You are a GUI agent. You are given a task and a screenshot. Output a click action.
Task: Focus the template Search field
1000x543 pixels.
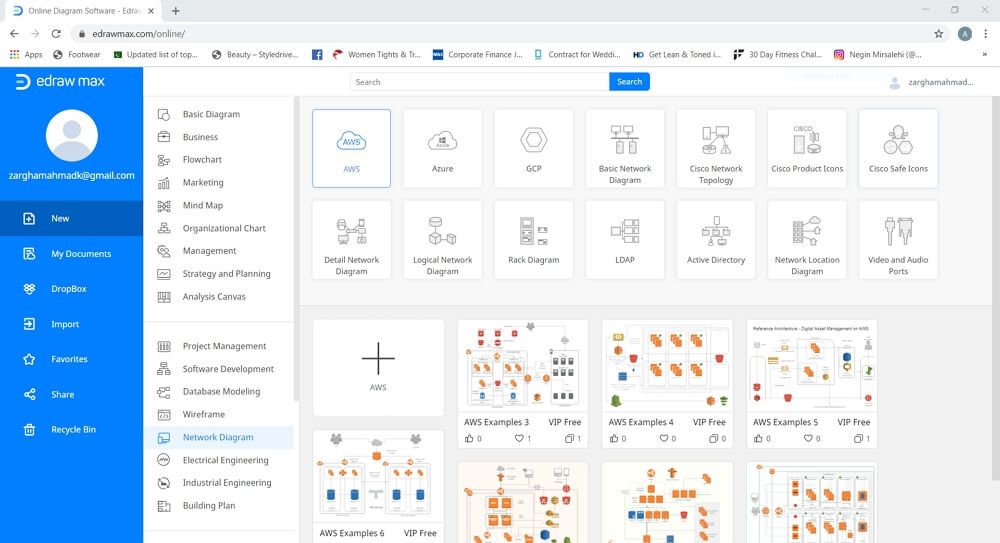pos(480,82)
